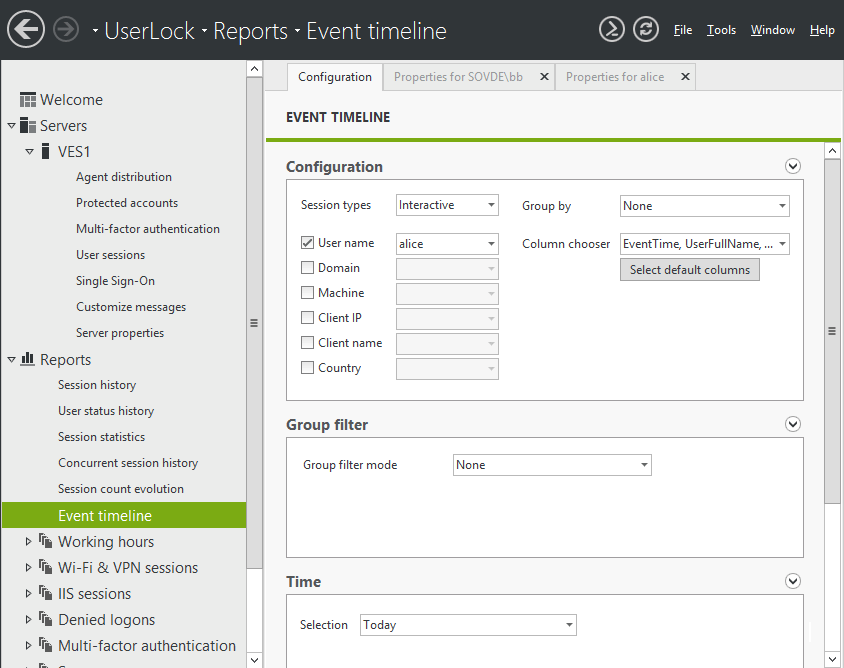Click the Denied logons folder icon

(46, 619)
